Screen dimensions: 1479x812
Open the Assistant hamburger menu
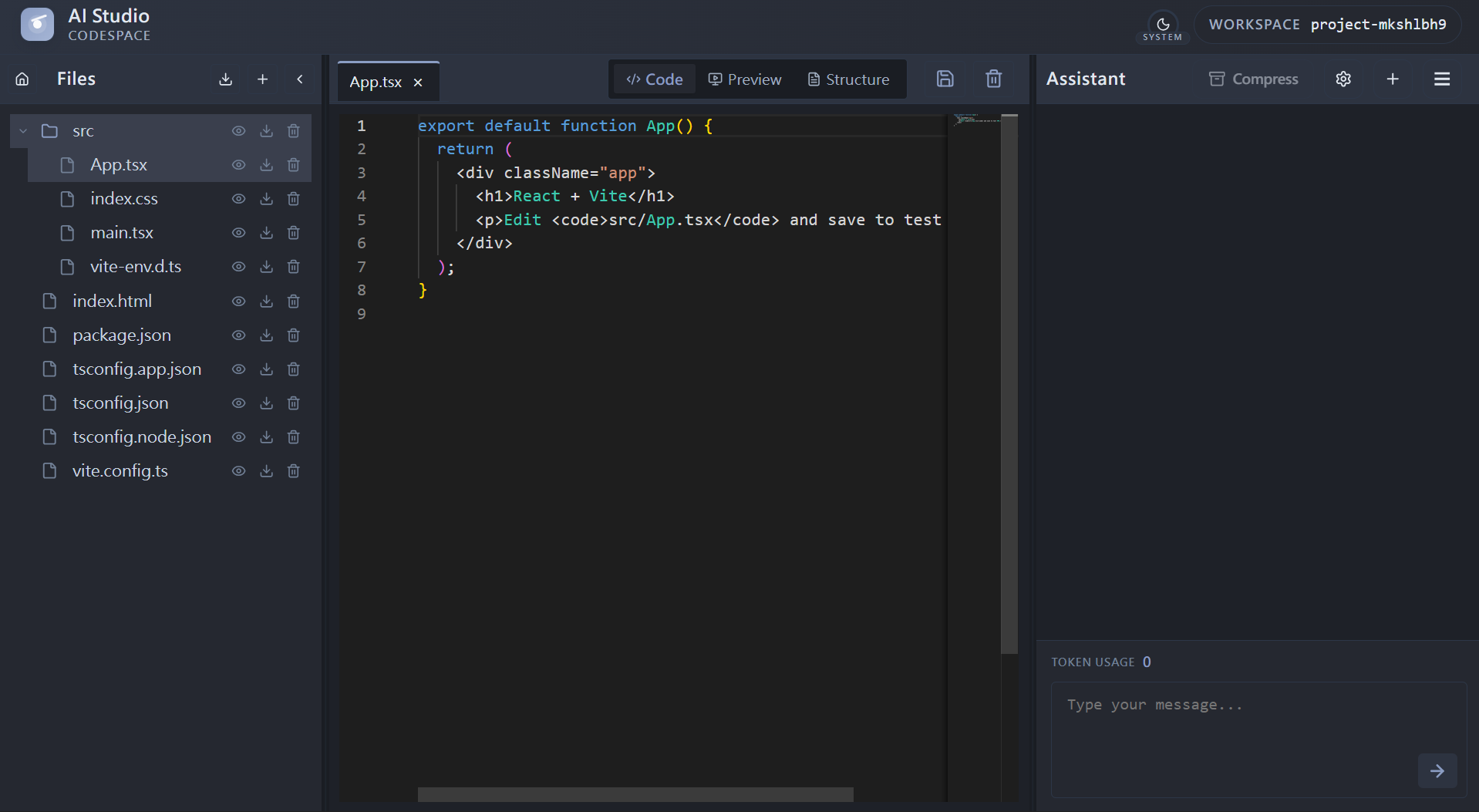point(1441,79)
